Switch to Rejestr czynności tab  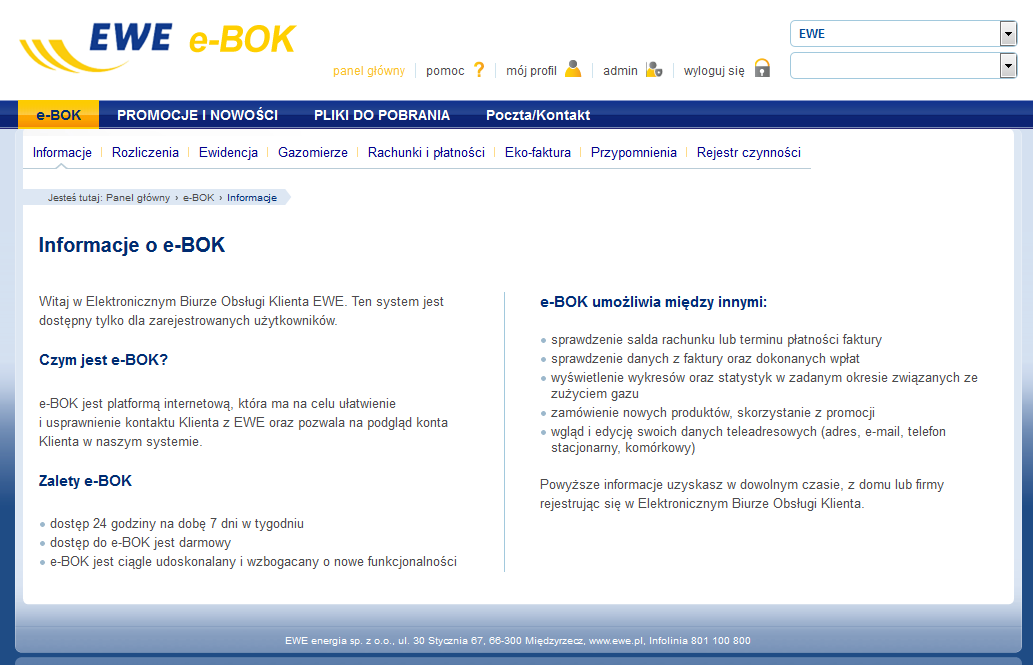749,152
